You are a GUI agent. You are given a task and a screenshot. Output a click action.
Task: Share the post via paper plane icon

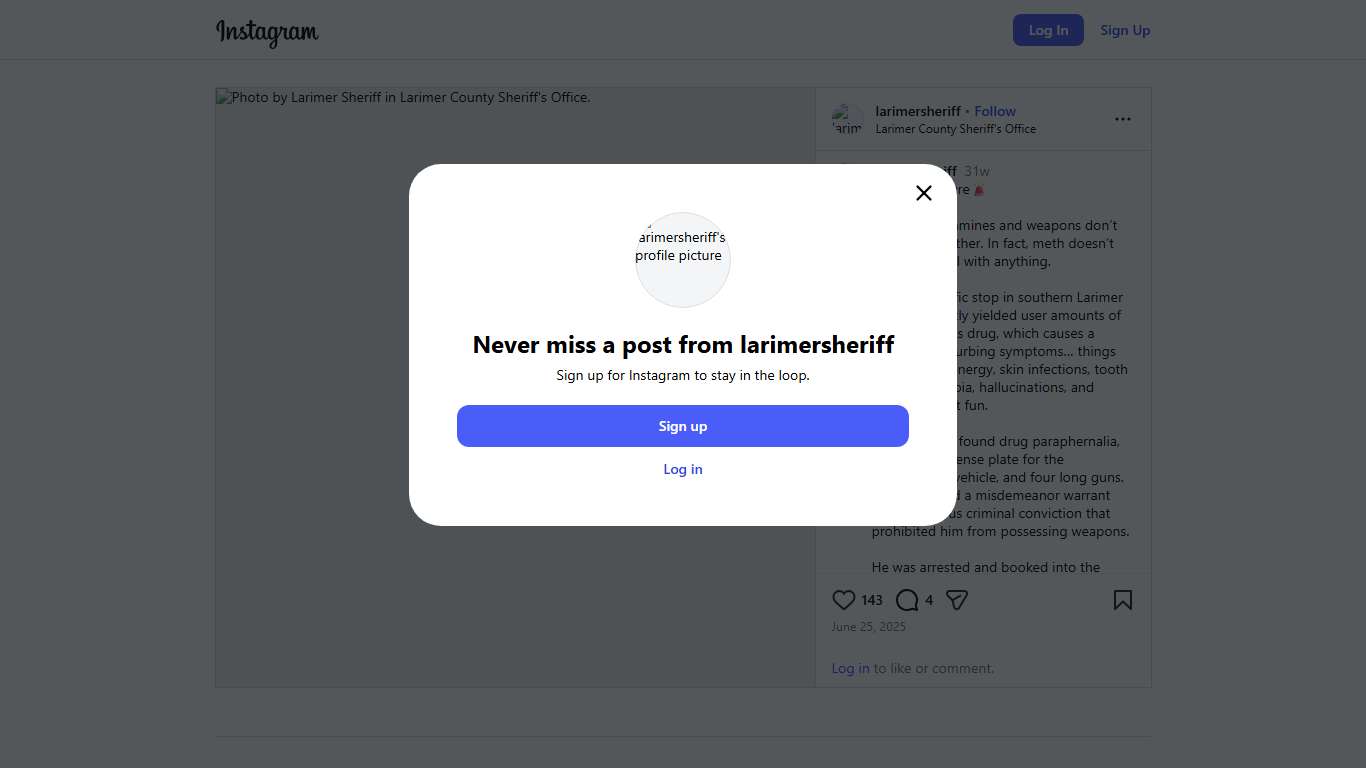[x=957, y=600]
